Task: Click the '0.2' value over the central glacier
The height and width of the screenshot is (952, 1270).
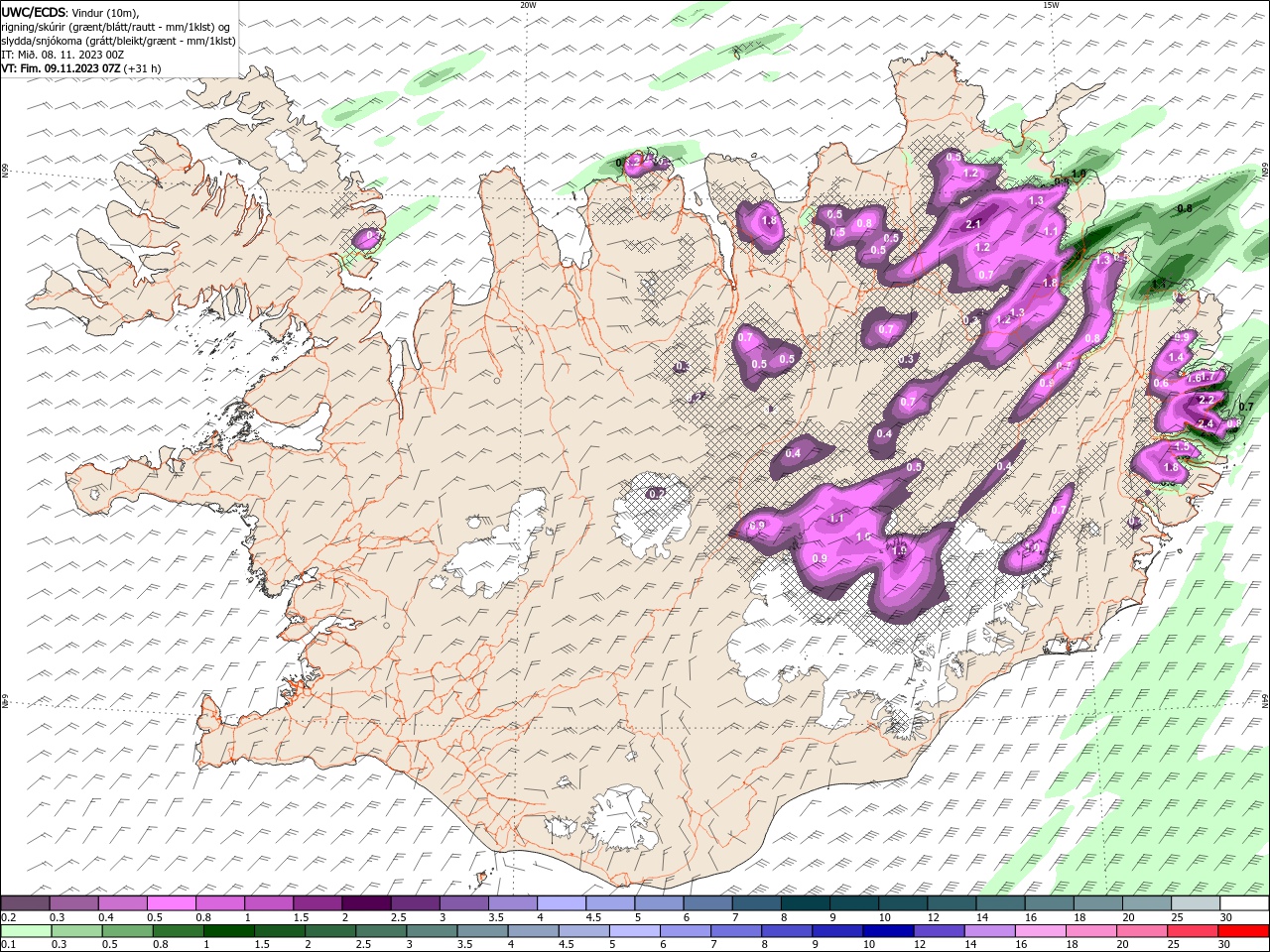Action: point(656,493)
